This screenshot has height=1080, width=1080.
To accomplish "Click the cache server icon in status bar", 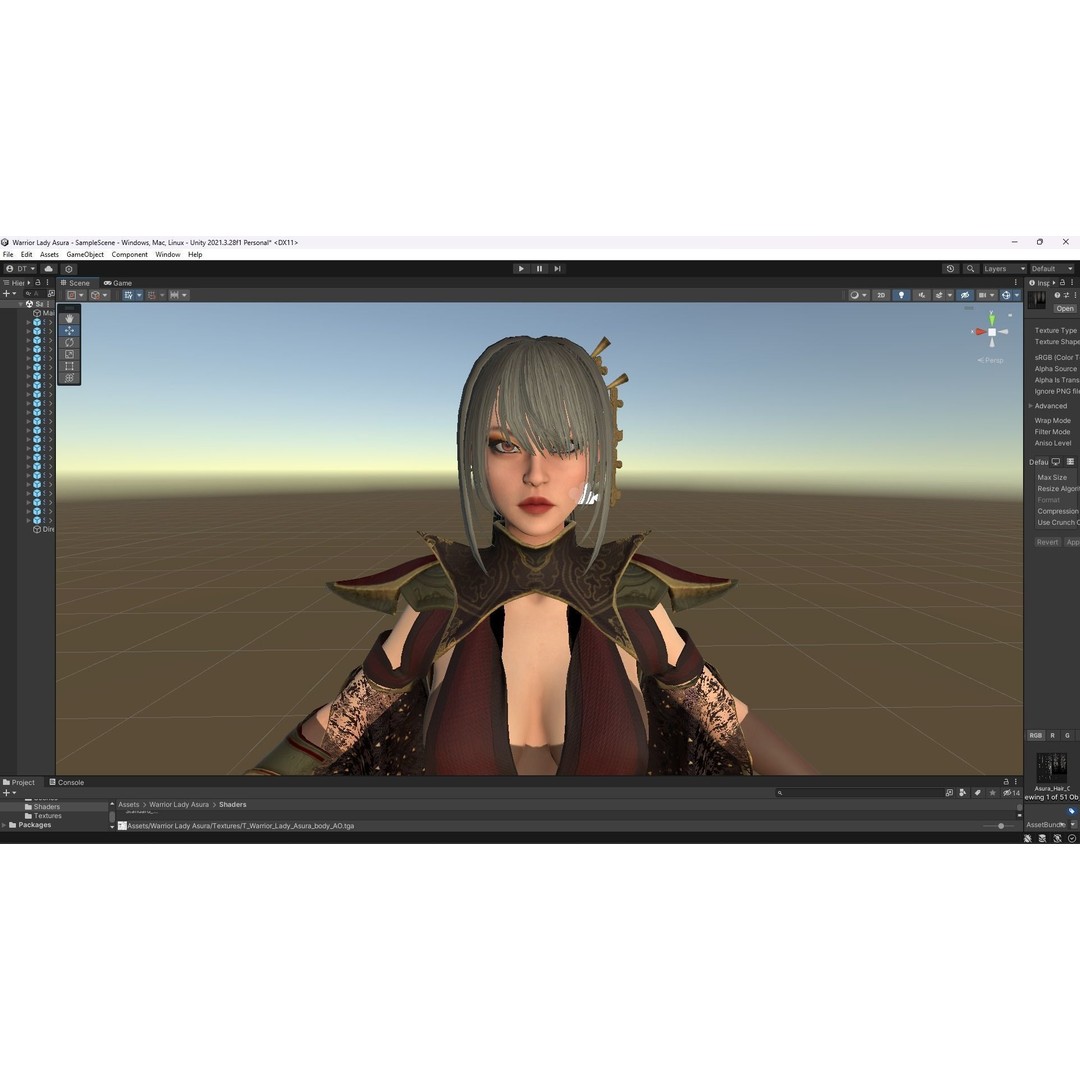I will click(x=1042, y=838).
